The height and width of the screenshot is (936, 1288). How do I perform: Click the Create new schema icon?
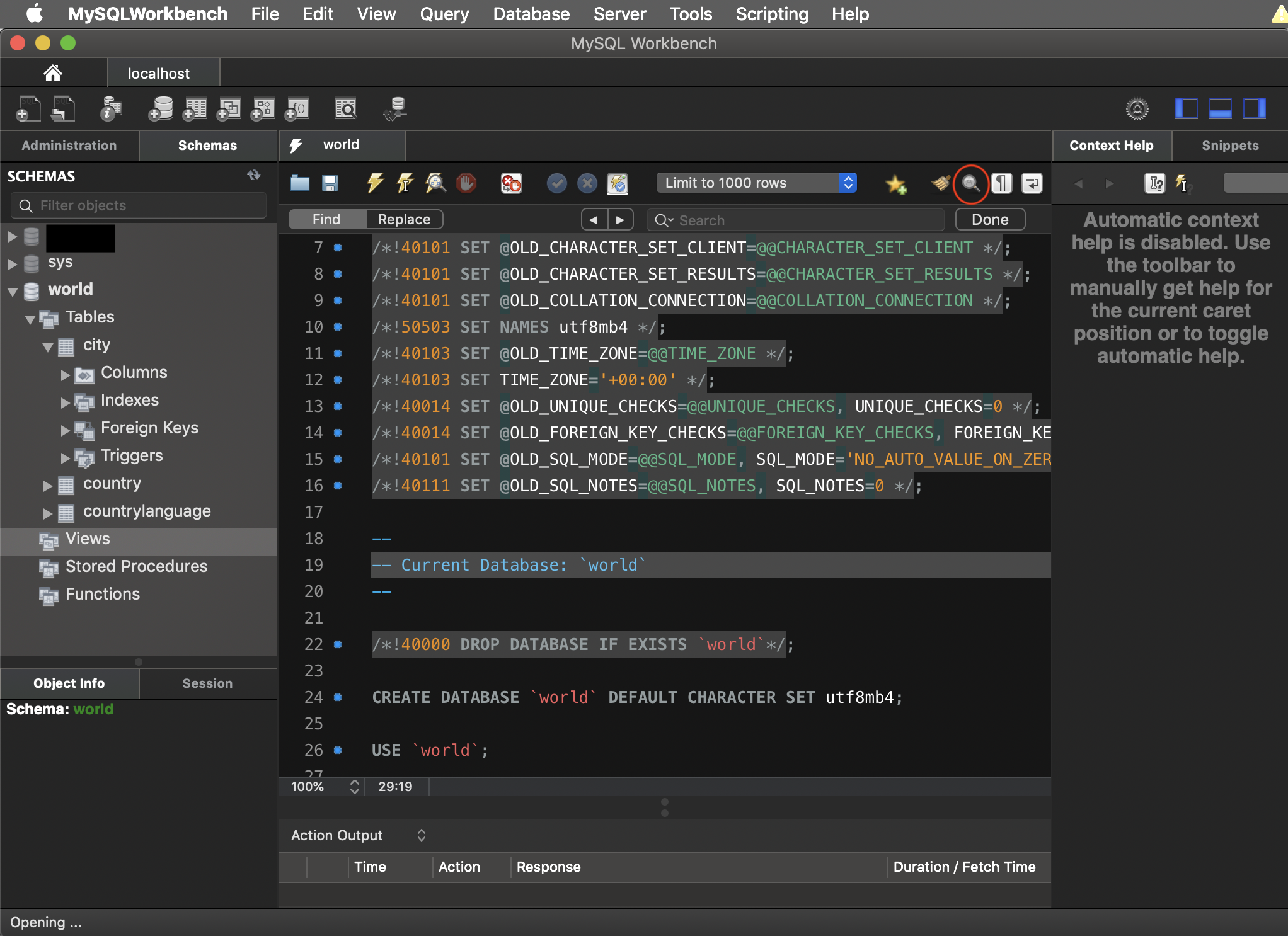tap(161, 109)
